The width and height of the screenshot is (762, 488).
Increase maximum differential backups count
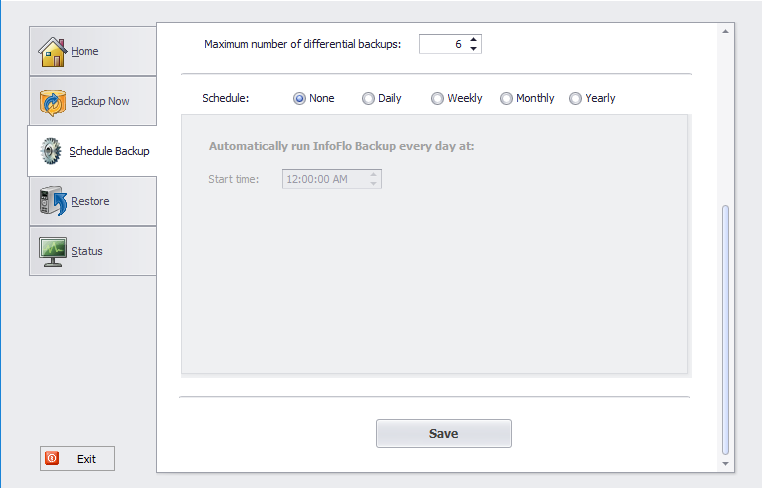coord(474,40)
